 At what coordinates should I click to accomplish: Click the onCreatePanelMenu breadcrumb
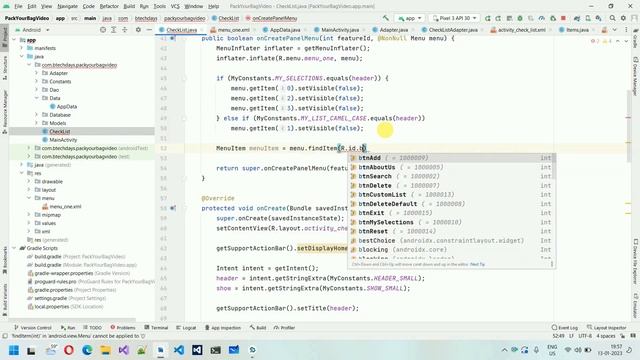[x=271, y=18]
